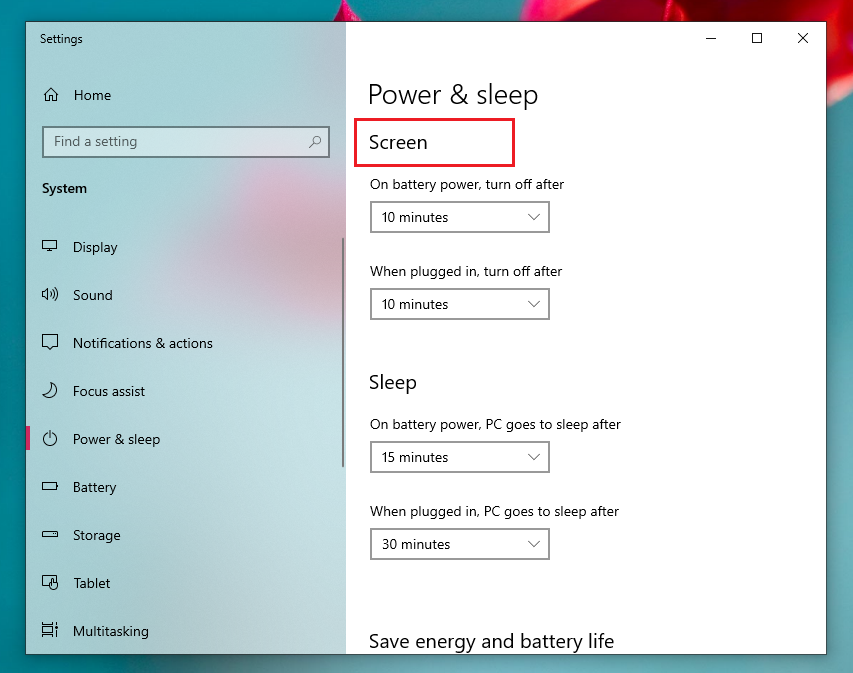This screenshot has height=673, width=853.
Task: Click the Home house icon
Action: click(x=51, y=95)
